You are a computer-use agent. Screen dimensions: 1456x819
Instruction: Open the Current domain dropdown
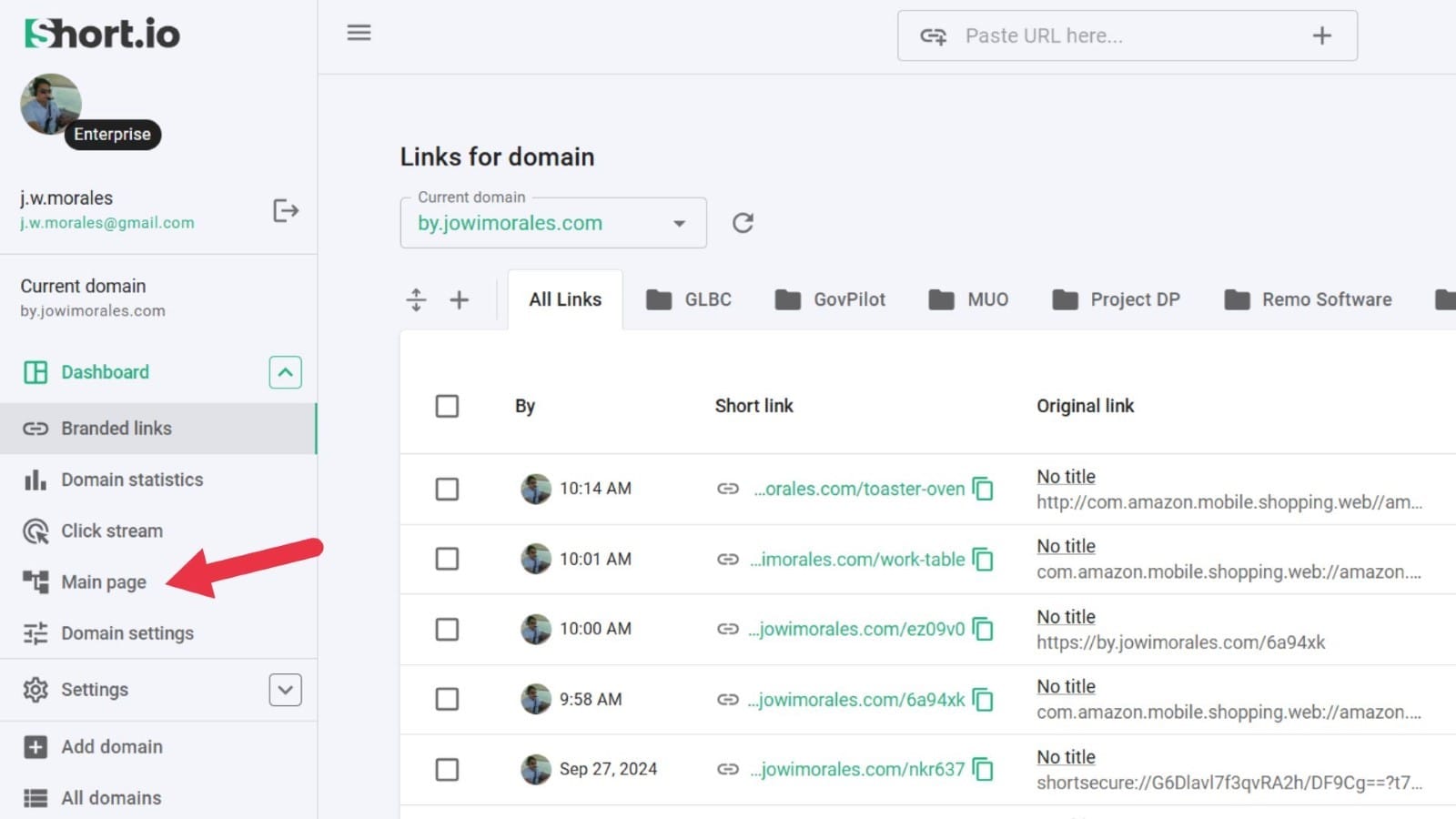coord(553,223)
